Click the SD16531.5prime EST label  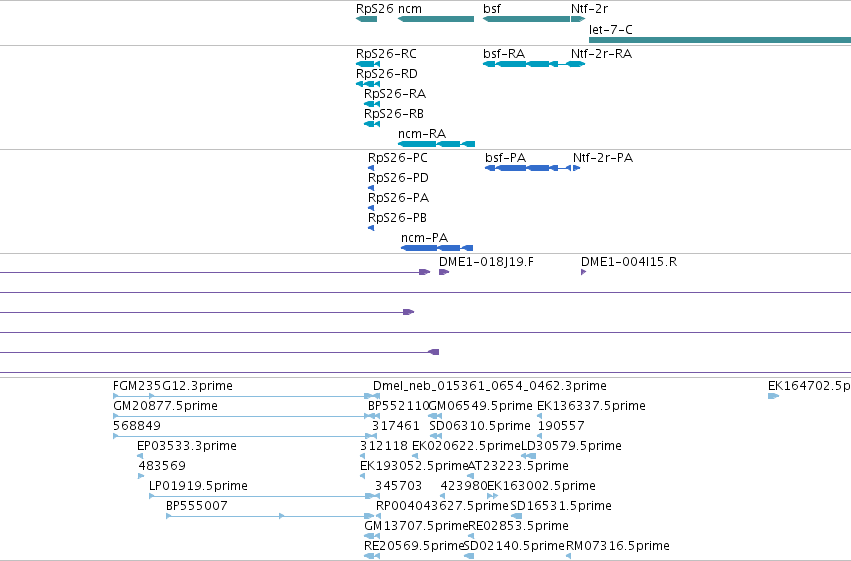tap(561, 506)
